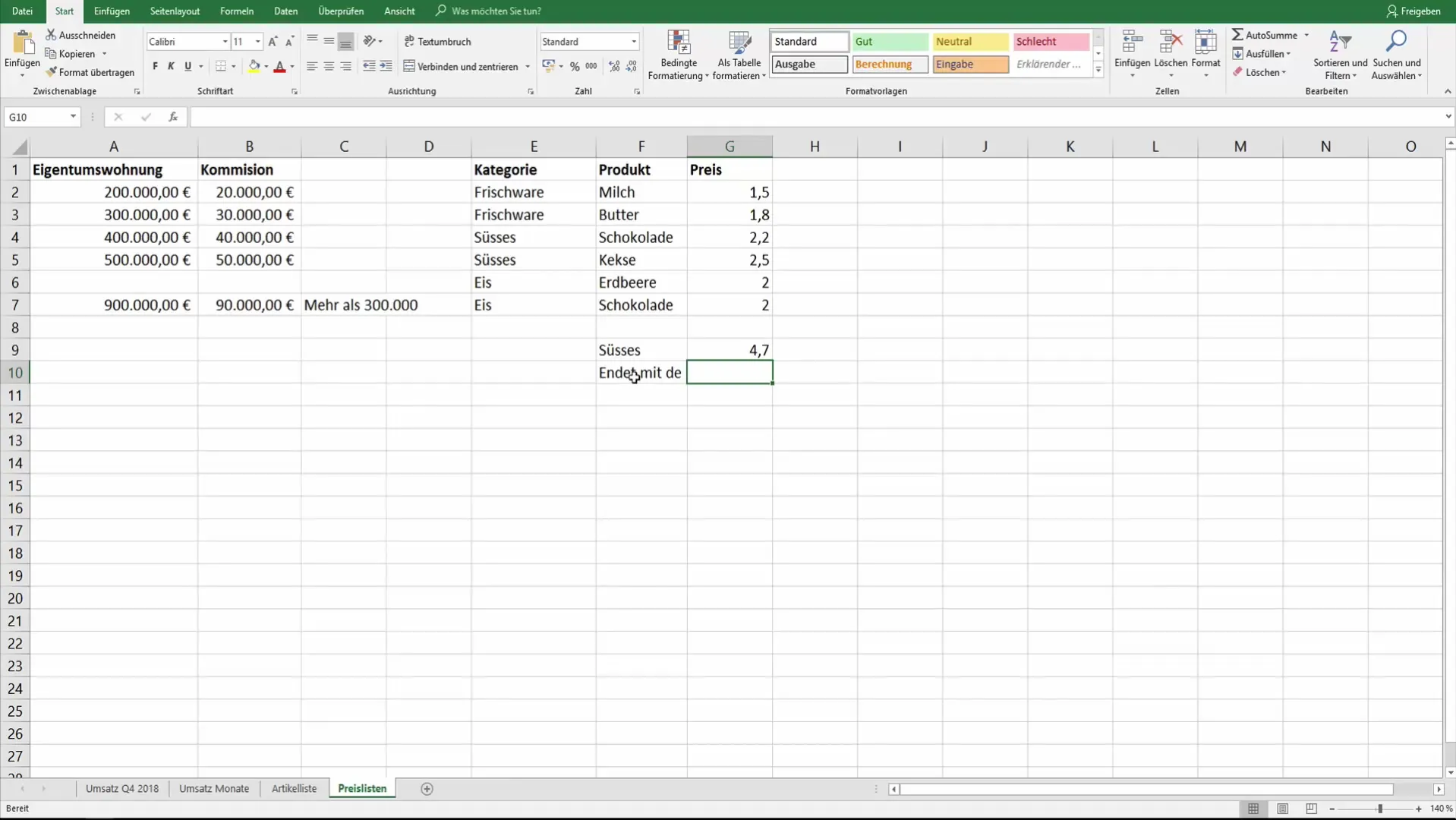The width and height of the screenshot is (1456, 820).
Task: Center text horizontally
Action: tap(329, 67)
